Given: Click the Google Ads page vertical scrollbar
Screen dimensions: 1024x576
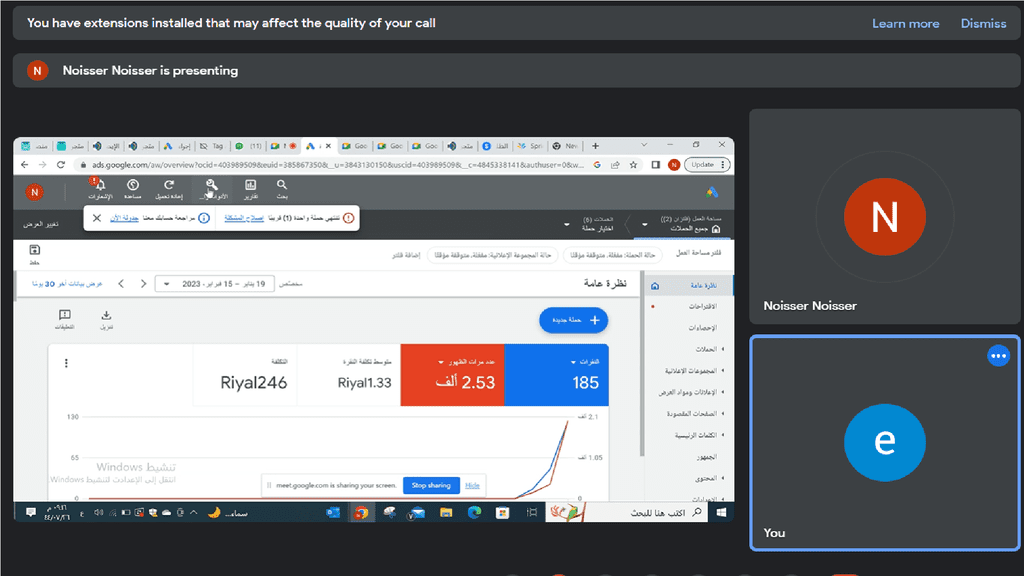Looking at the screenshot, I should click(x=643, y=366).
